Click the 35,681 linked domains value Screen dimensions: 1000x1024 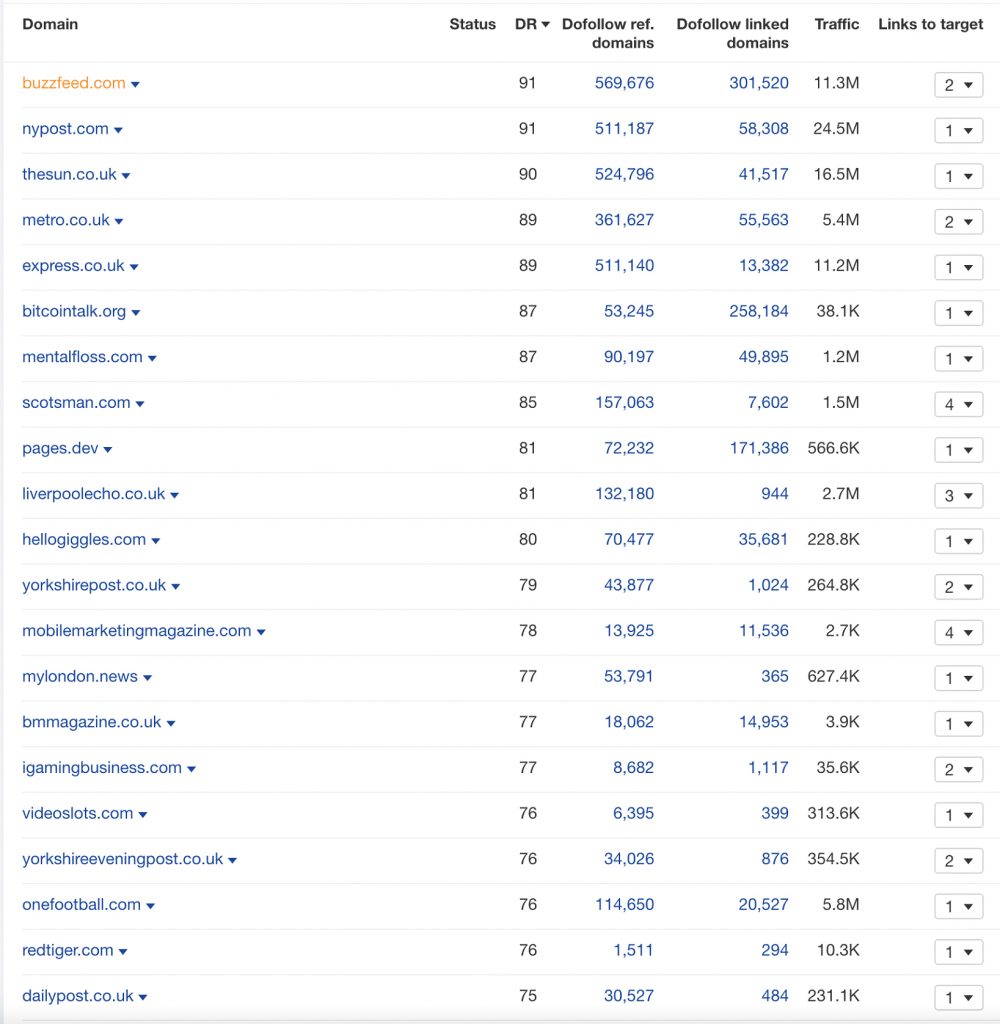coord(764,539)
